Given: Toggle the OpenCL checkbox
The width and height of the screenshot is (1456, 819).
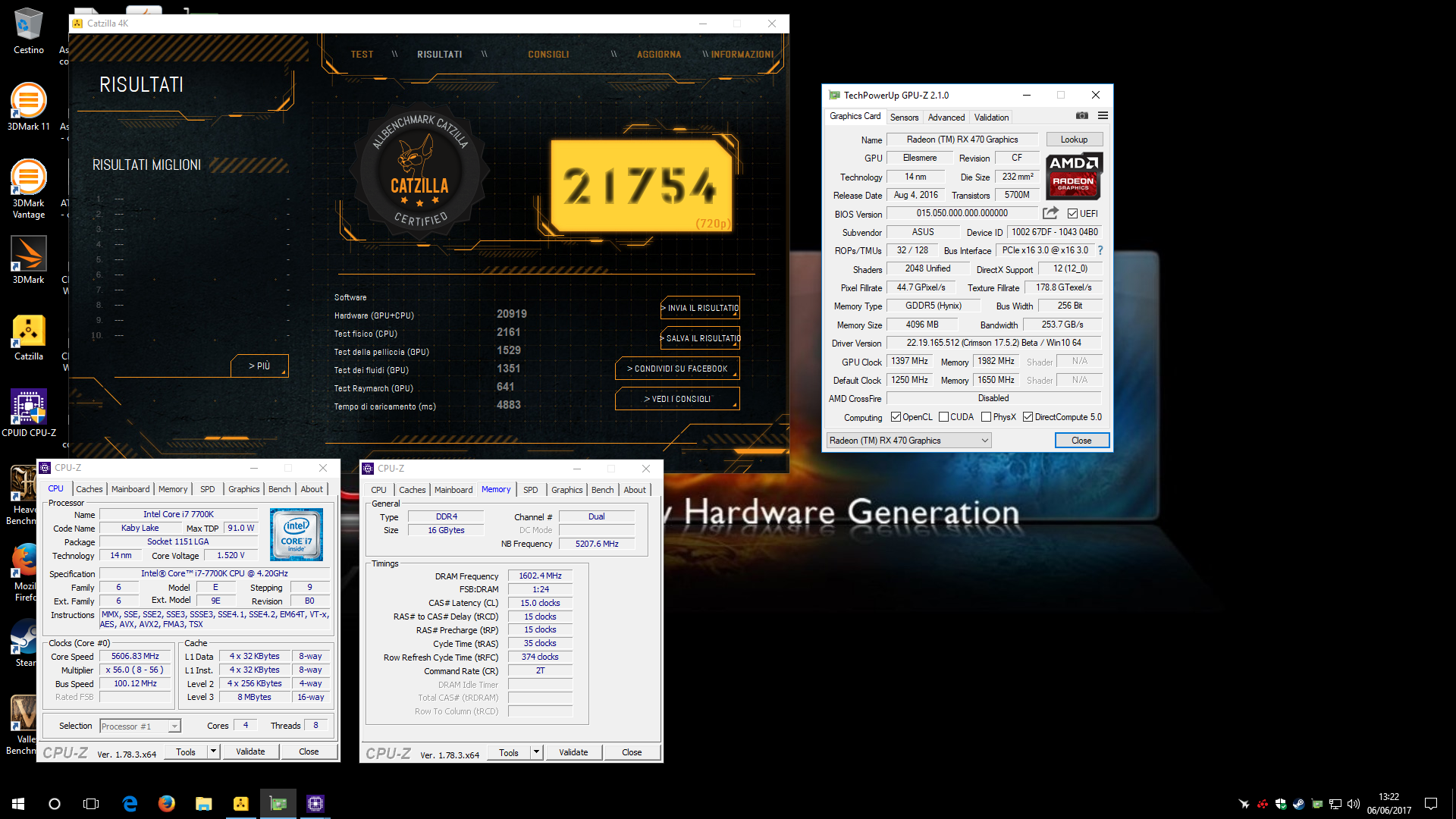Looking at the screenshot, I should point(896,417).
